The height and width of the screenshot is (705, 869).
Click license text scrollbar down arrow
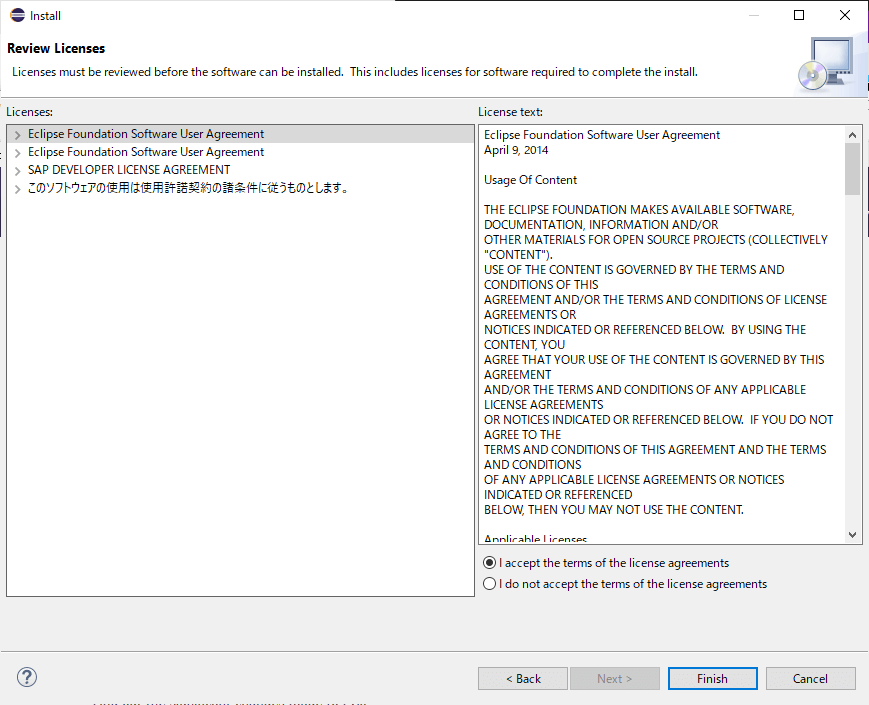pos(852,535)
